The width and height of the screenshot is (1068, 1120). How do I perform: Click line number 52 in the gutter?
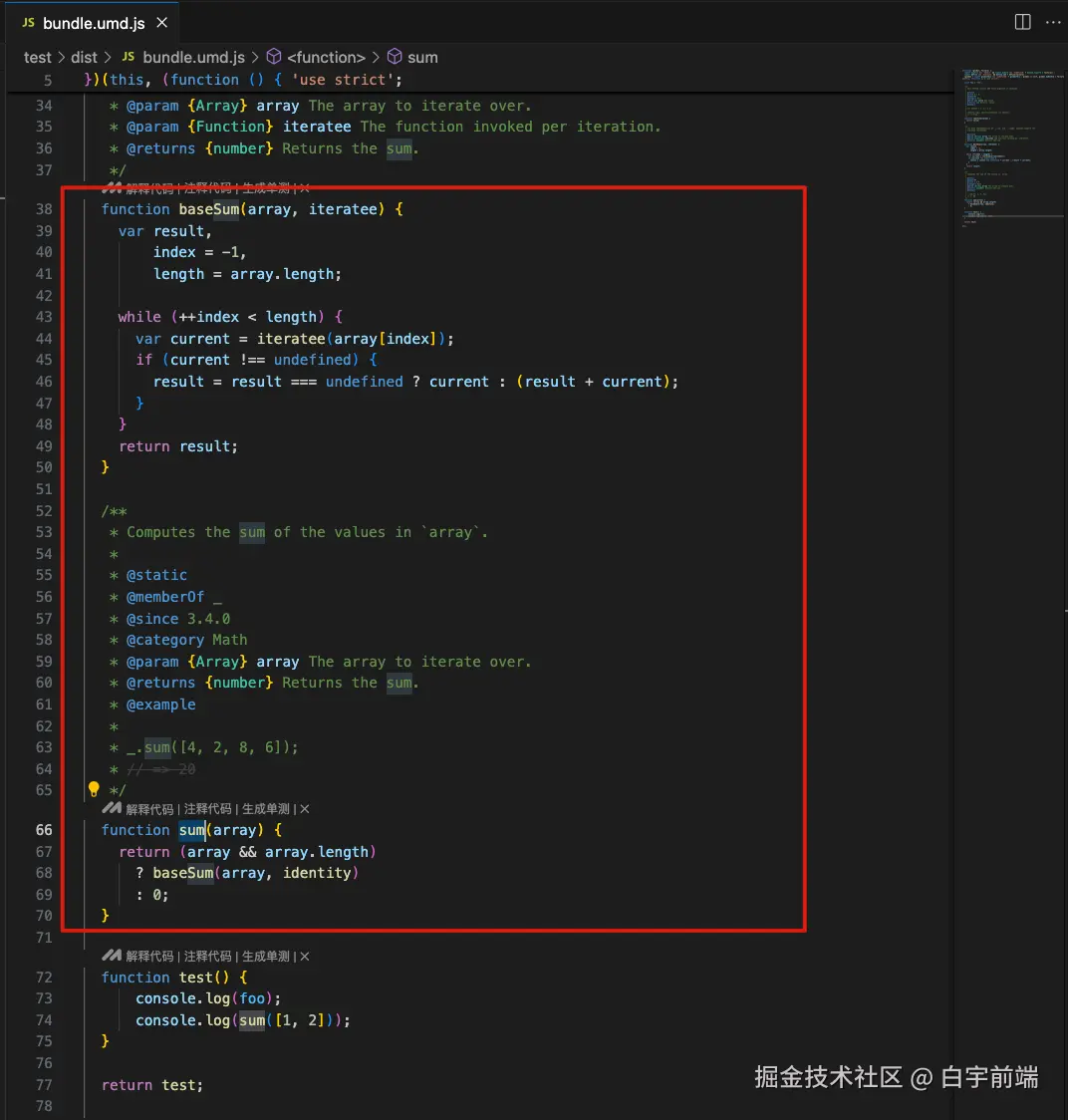click(44, 511)
